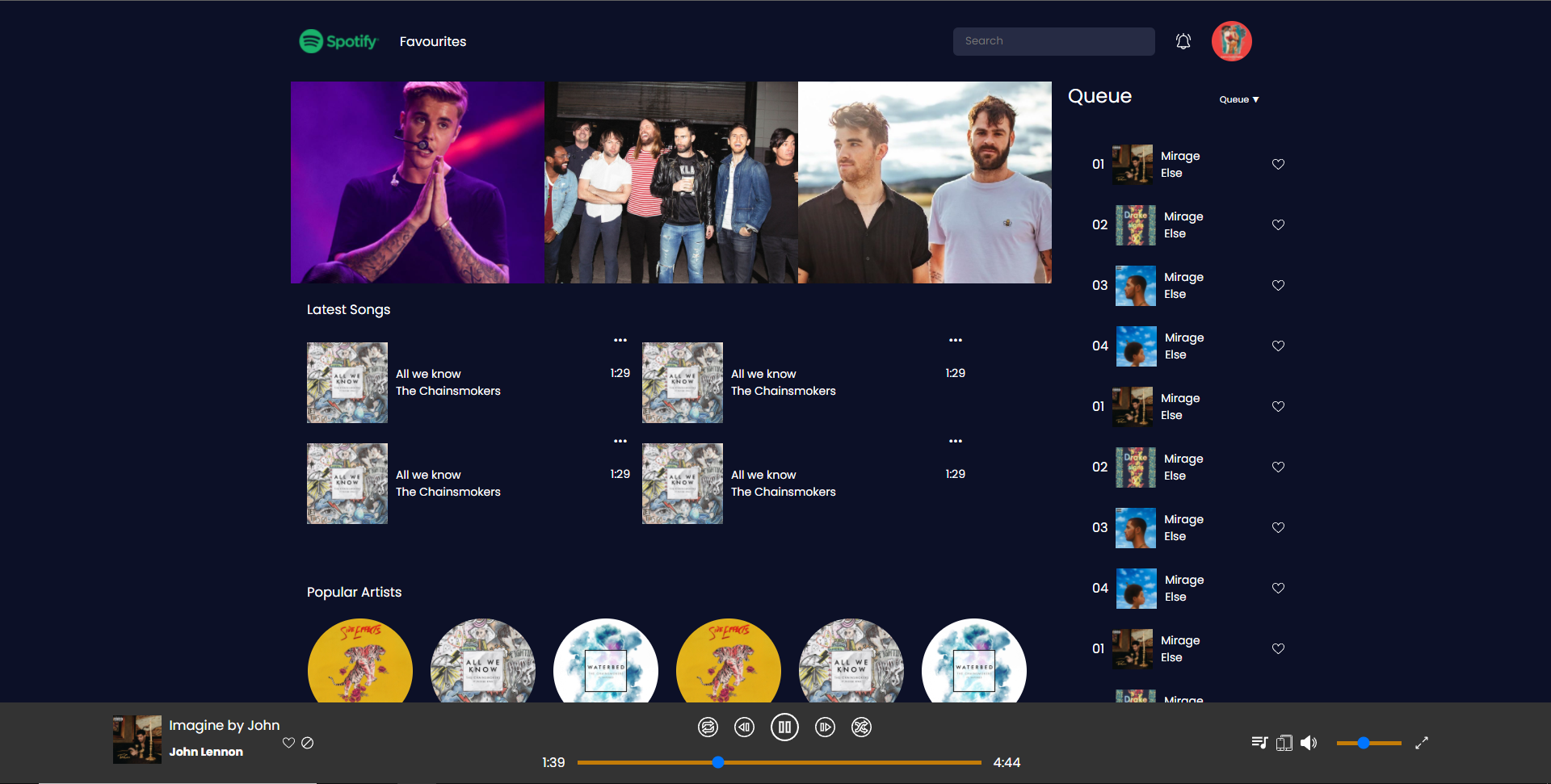Viewport: 1551px width, 784px height.
Task: Open the user profile avatar
Action: click(1232, 41)
